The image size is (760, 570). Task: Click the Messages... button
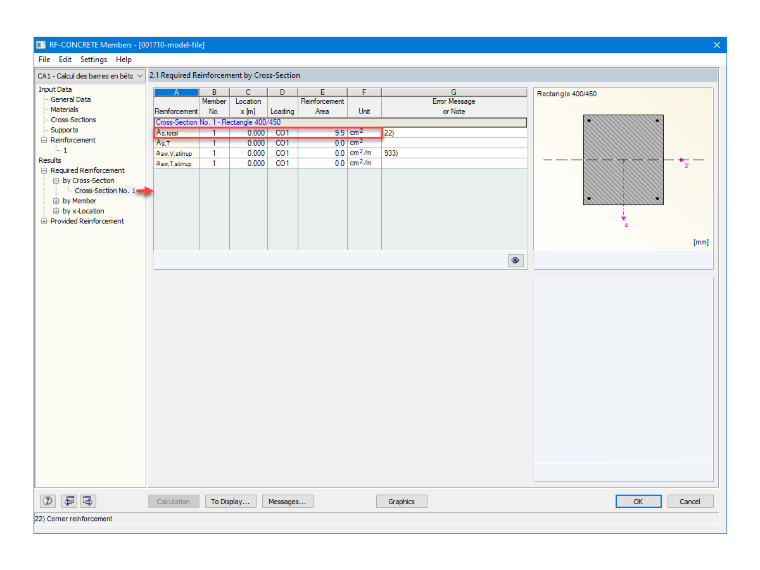click(287, 501)
